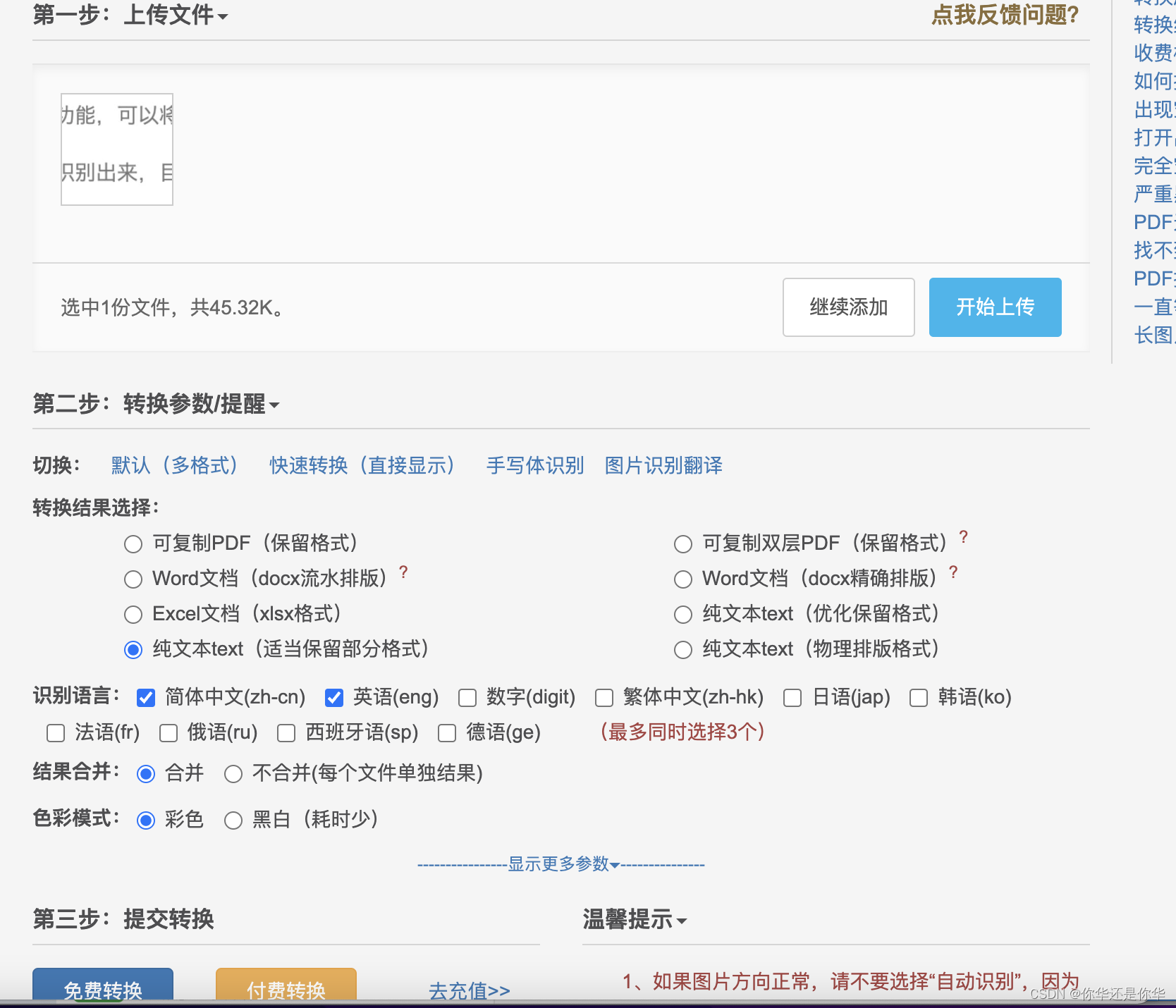
Task: Expand 显示更多参数 to show more parameters
Action: pos(561,863)
